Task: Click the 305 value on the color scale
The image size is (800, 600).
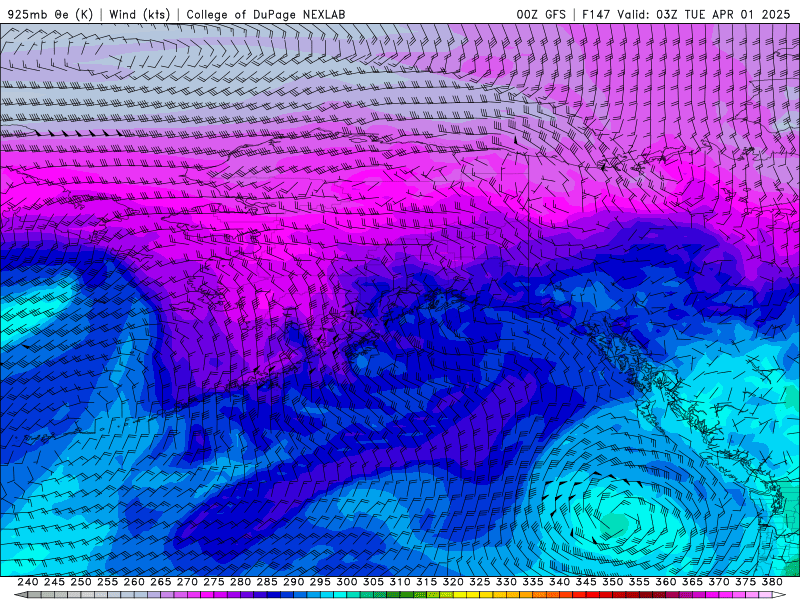Action: click(373, 582)
